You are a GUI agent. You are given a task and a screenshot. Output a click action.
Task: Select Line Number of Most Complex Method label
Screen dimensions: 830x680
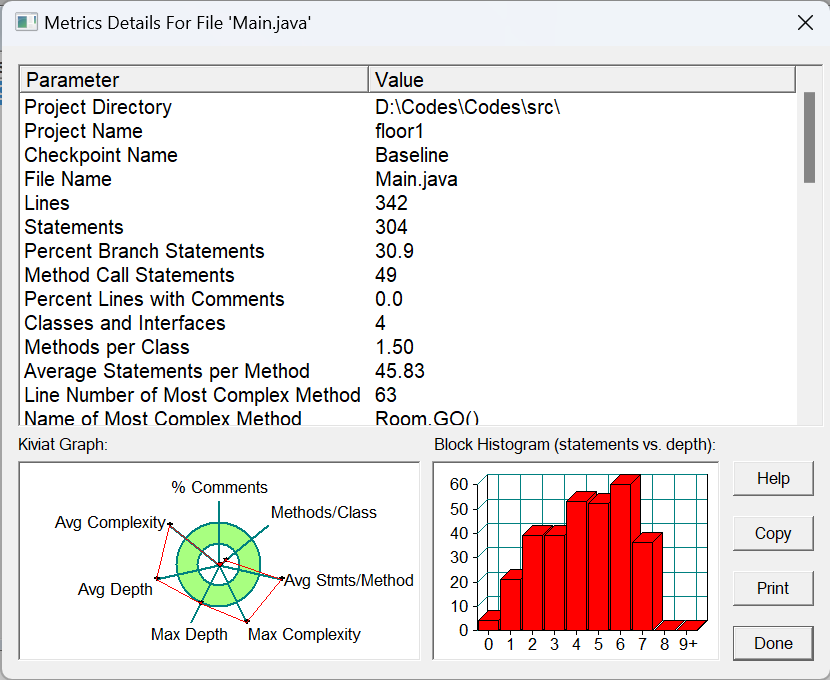coord(192,395)
